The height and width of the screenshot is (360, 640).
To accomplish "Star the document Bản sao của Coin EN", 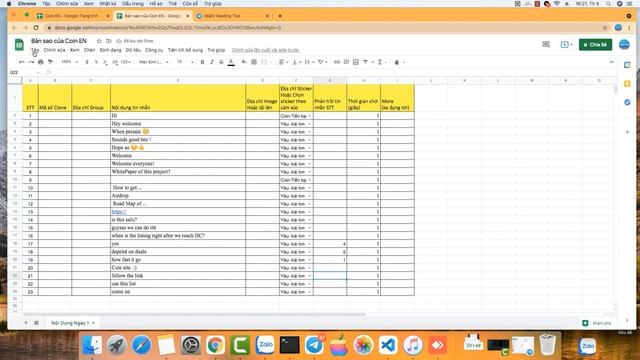I will tap(99, 41).
